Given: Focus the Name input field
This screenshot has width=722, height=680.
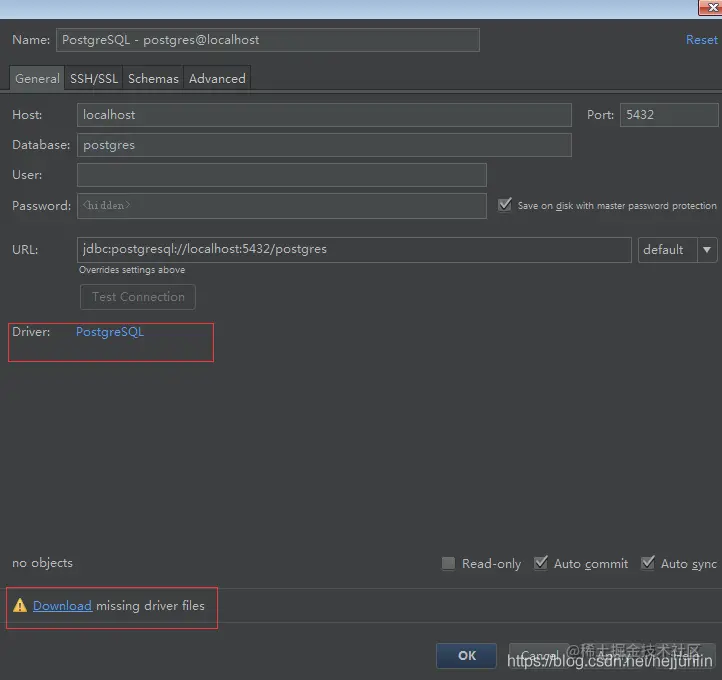Looking at the screenshot, I should (x=268, y=40).
